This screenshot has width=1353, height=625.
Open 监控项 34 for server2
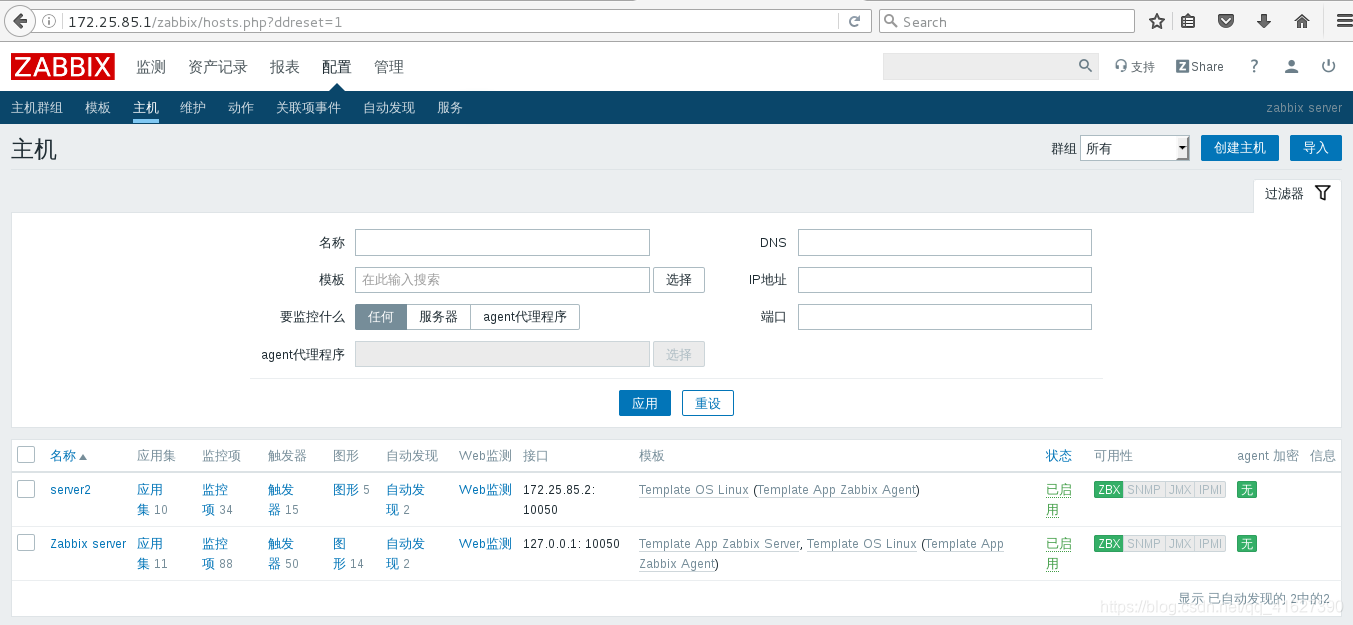click(217, 500)
